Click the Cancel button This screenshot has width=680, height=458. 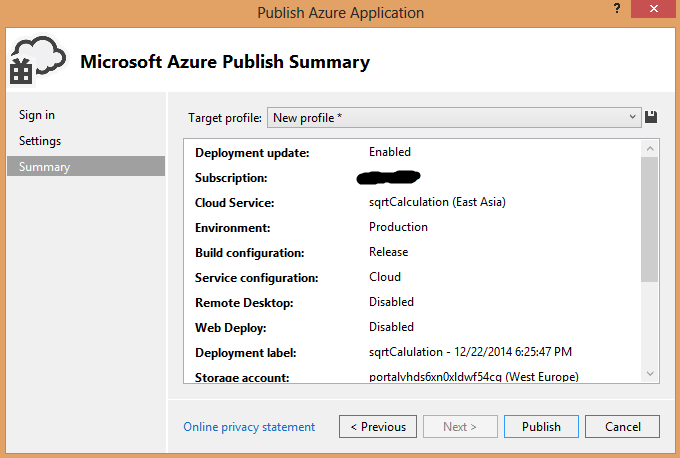coord(623,427)
